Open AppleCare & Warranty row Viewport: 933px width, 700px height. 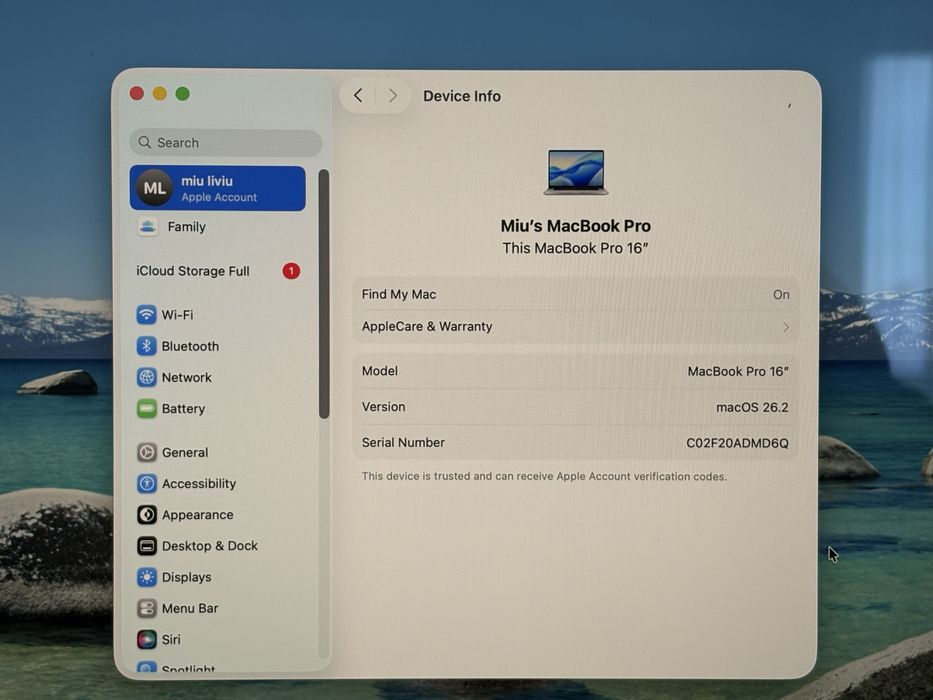pos(575,327)
